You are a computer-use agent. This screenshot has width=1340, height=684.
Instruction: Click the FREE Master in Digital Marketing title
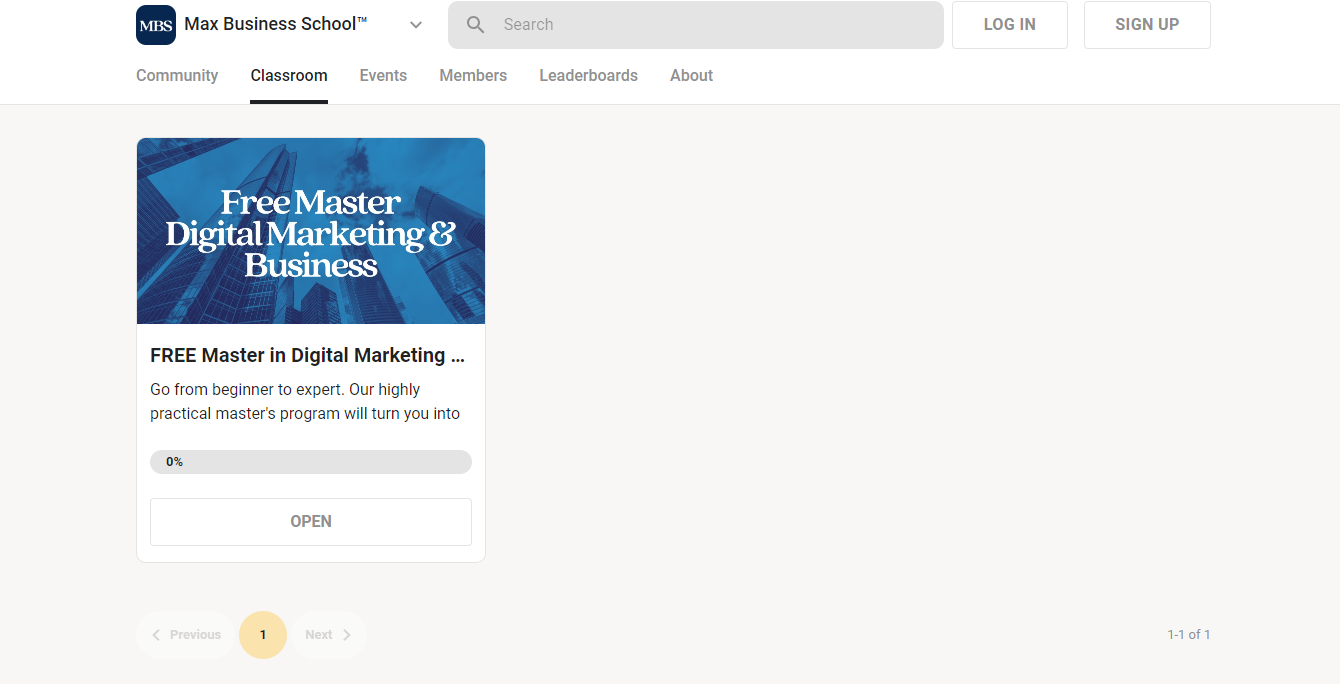[x=307, y=355]
